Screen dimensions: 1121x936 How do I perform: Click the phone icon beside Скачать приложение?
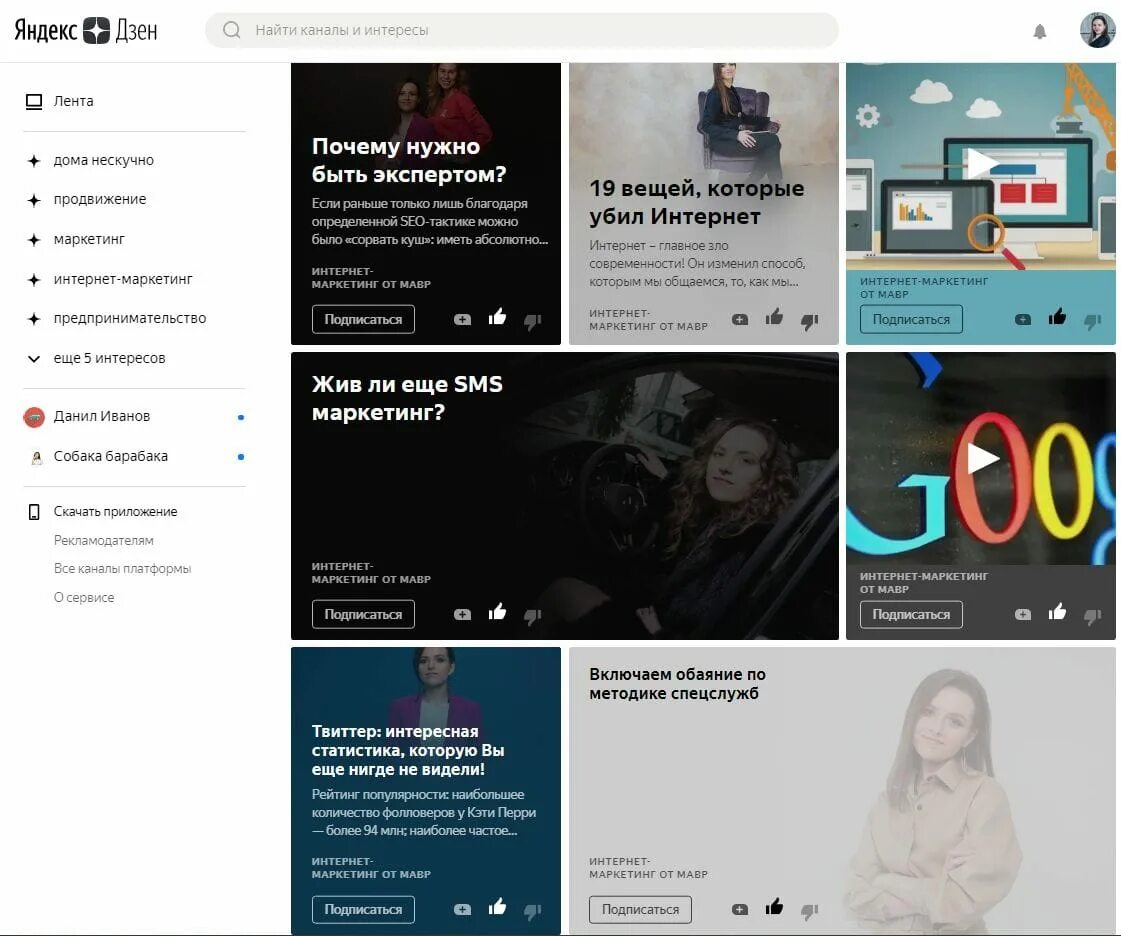pos(34,512)
